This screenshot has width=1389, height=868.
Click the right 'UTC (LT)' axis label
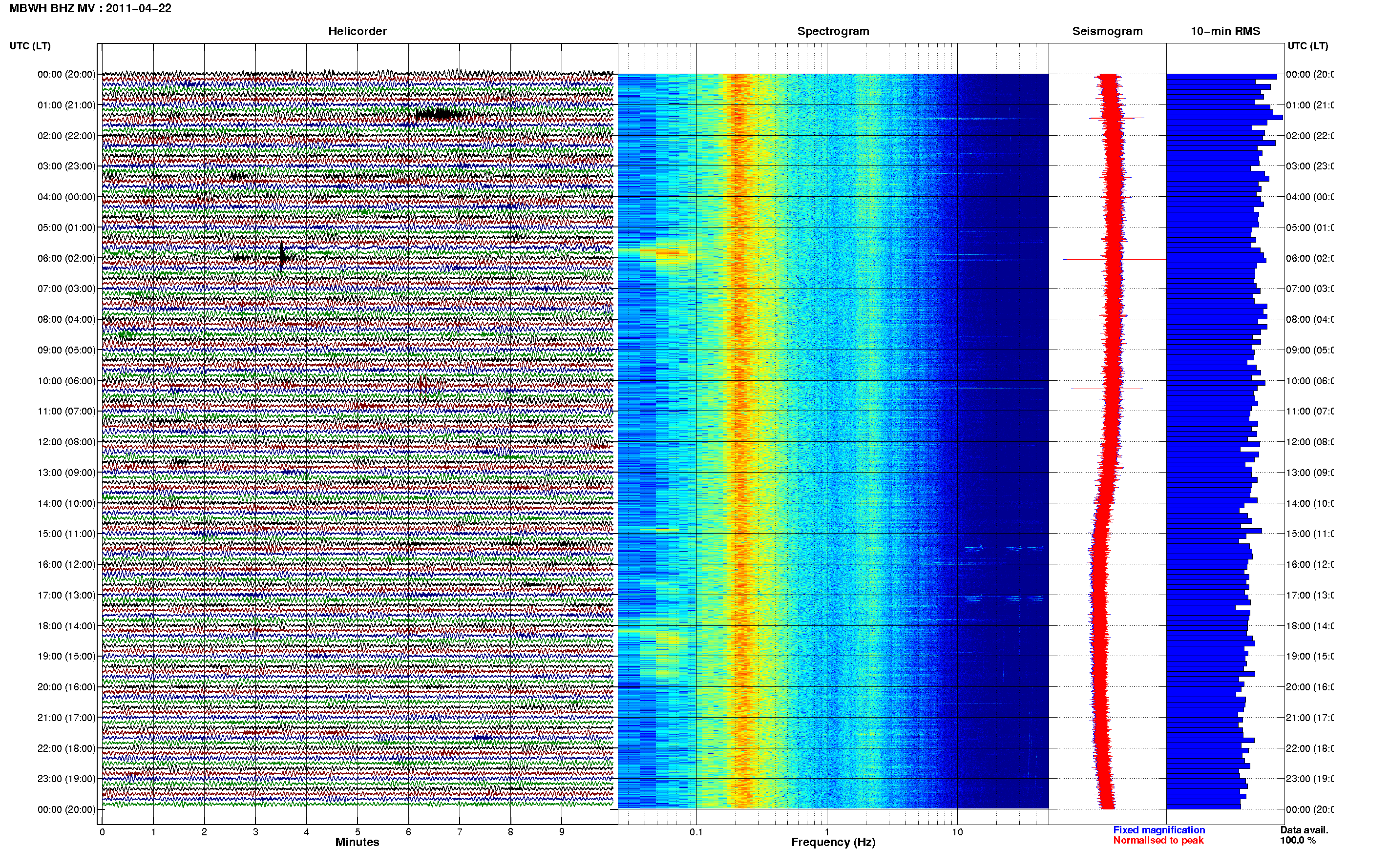[1307, 46]
